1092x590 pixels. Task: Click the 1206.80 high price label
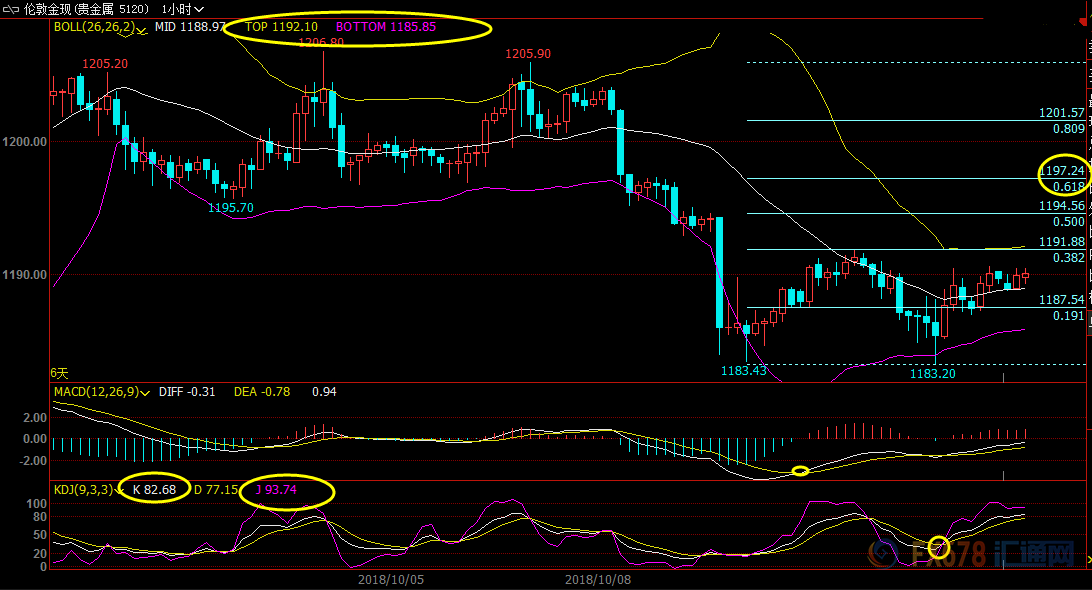tap(321, 43)
